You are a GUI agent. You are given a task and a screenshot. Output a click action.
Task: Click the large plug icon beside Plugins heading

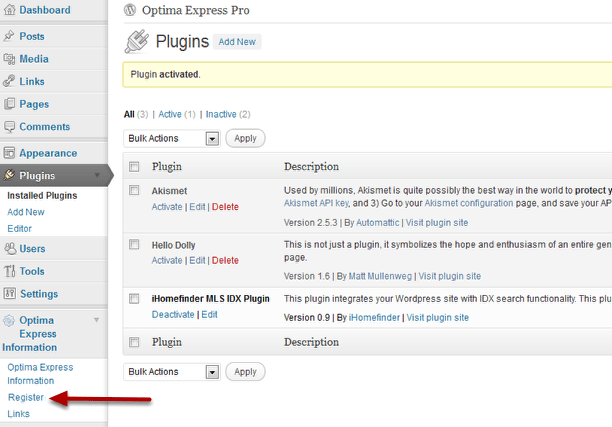[x=137, y=41]
